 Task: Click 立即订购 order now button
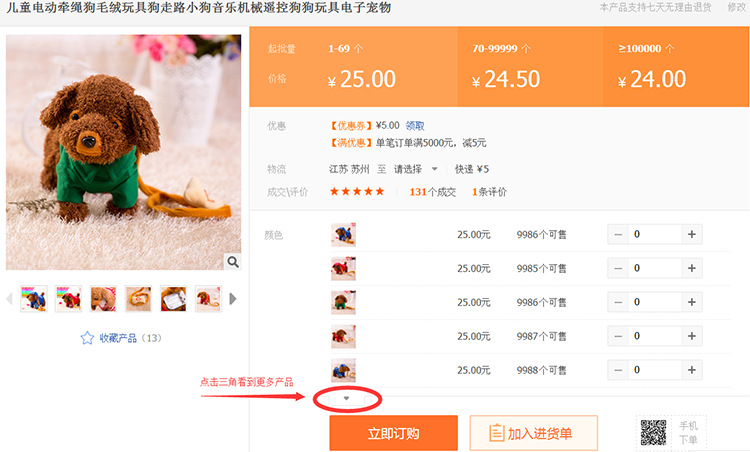(x=393, y=433)
